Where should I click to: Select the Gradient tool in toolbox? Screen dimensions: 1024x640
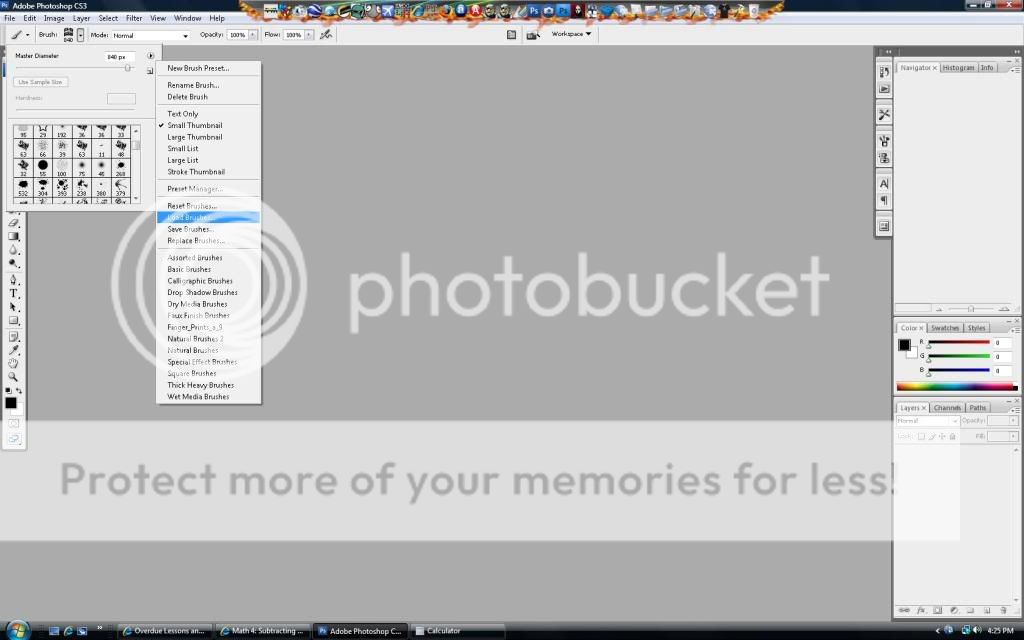coord(13,236)
